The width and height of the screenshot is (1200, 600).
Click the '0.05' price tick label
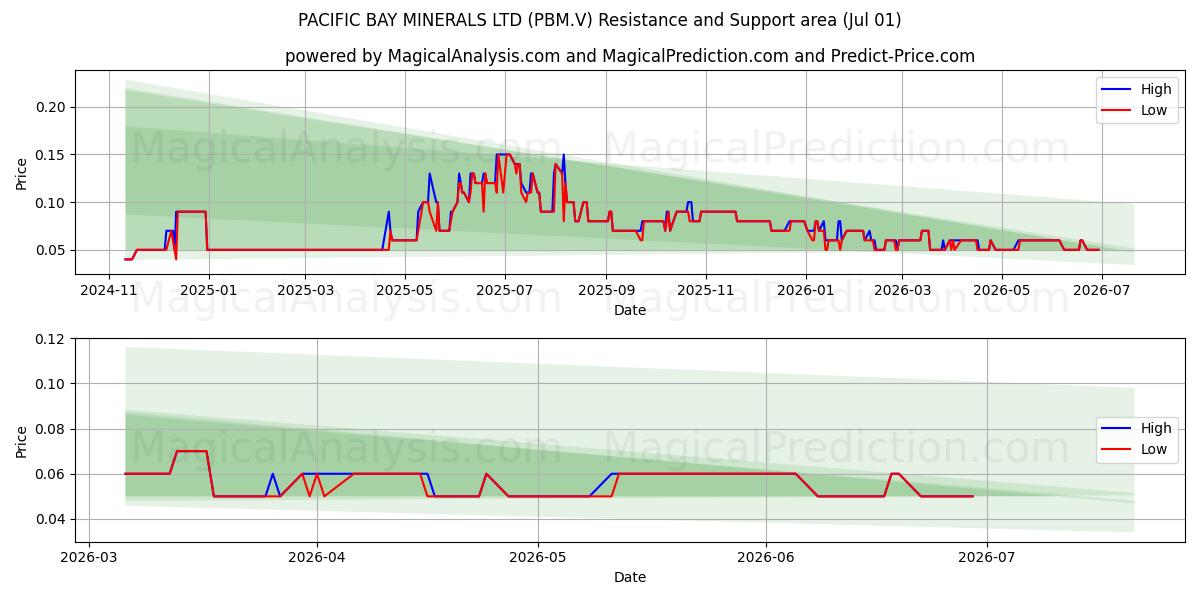pos(52,251)
